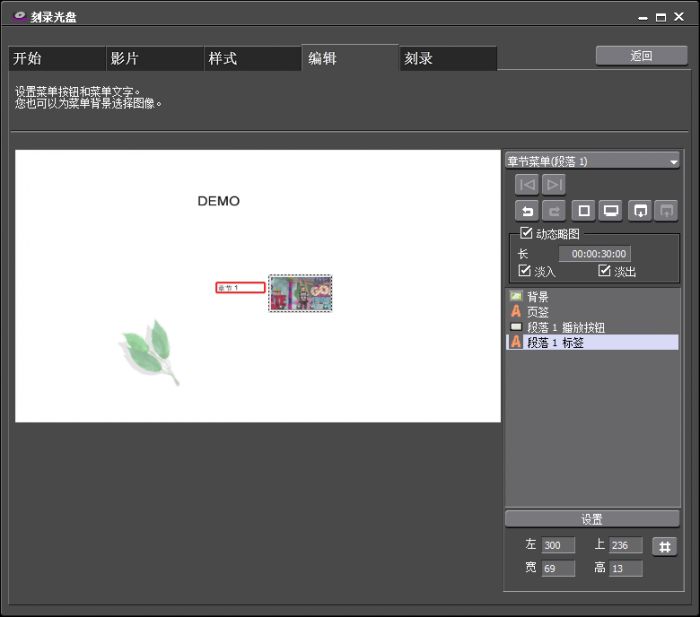Uncheck the 淡入 fade-in checkbox
This screenshot has height=617, width=700.
point(525,271)
